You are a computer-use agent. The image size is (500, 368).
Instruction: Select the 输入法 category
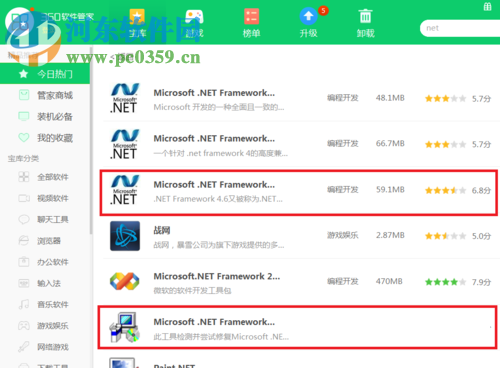[49, 284]
